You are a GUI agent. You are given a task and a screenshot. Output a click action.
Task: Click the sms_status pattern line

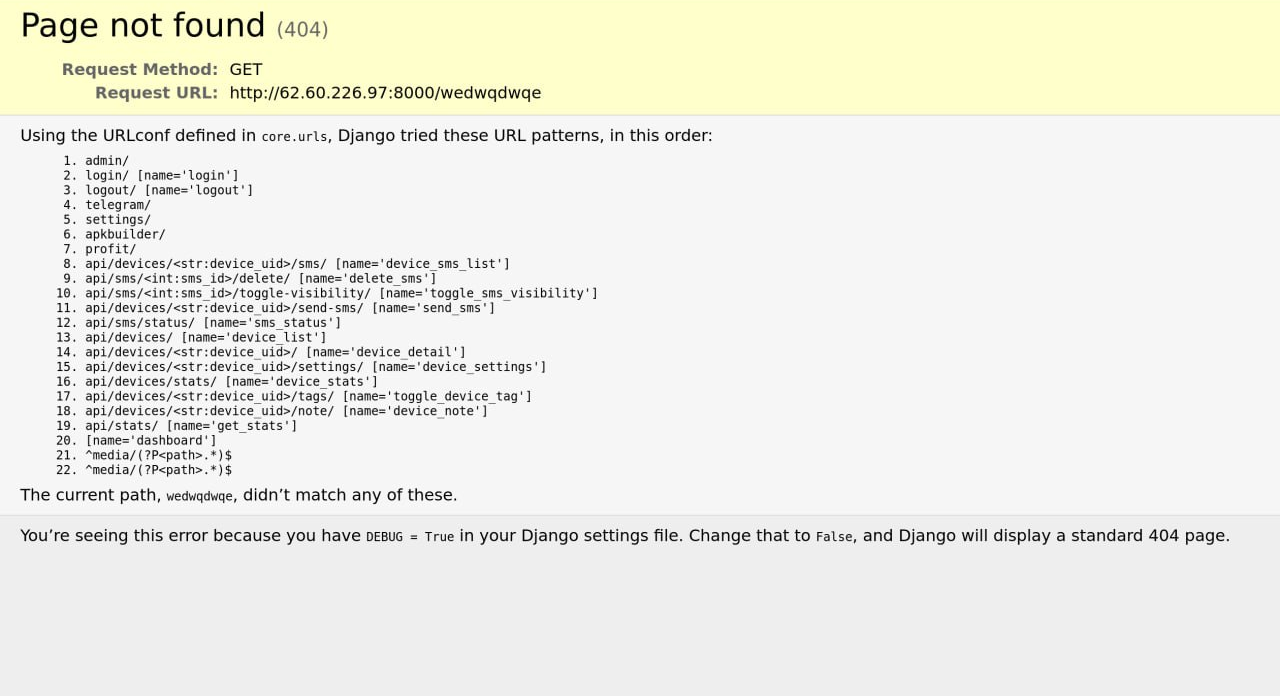pos(213,323)
